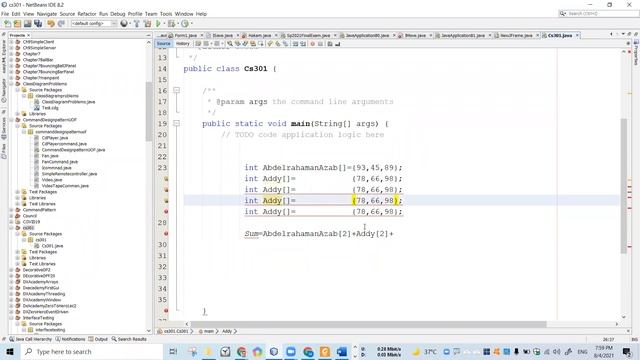Collapse the main method fold at line 19

pyautogui.click(x=176, y=123)
